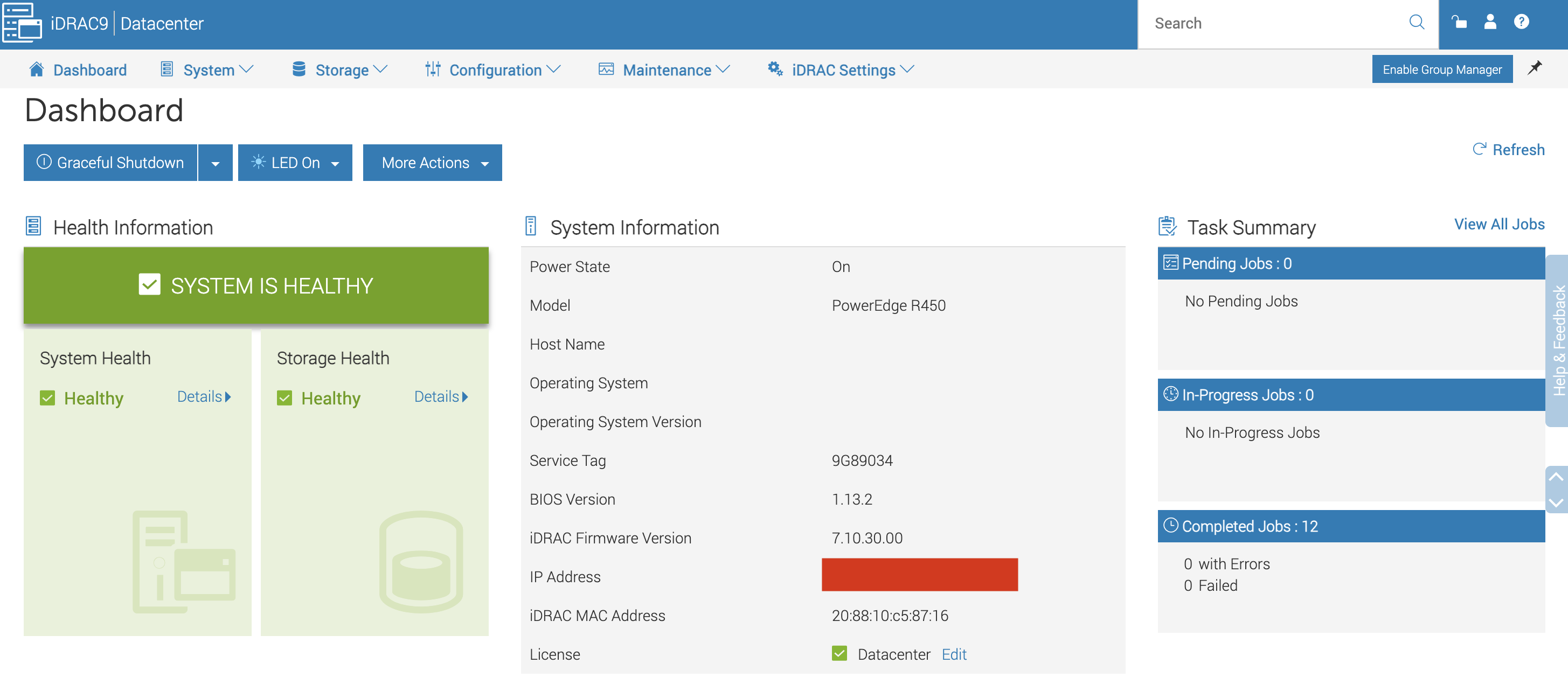This screenshot has width=1568, height=698.
Task: Click the Storage database icon
Action: 299,69
